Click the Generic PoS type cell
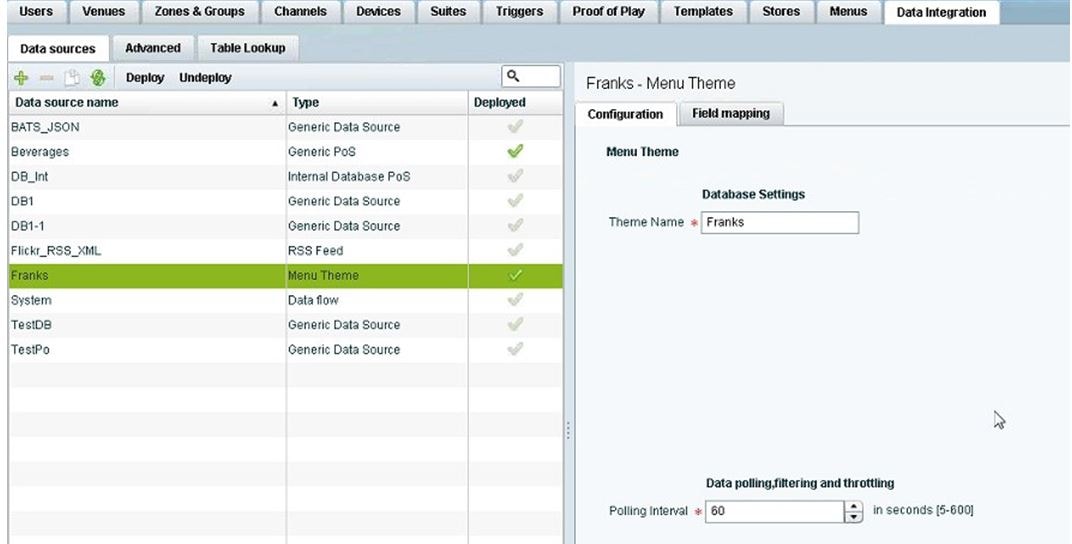 tap(377, 152)
